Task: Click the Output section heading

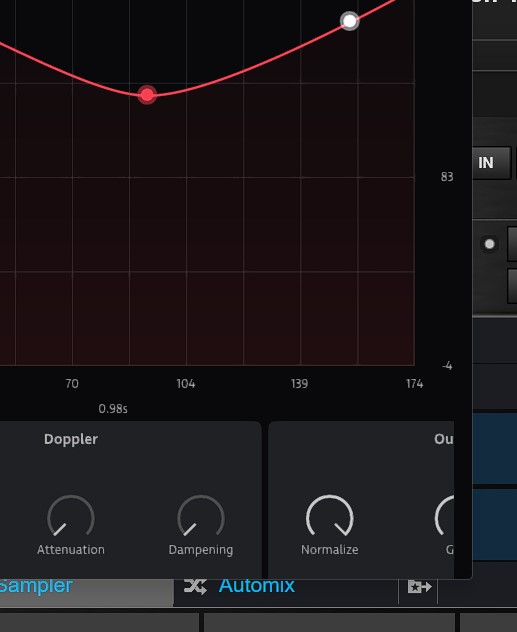Action: [x=444, y=439]
